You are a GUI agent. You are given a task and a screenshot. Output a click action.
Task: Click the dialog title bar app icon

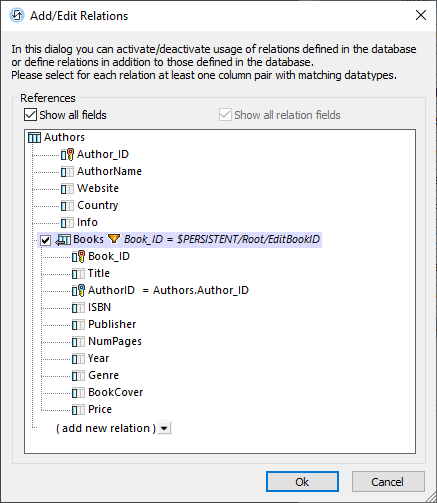17,15
